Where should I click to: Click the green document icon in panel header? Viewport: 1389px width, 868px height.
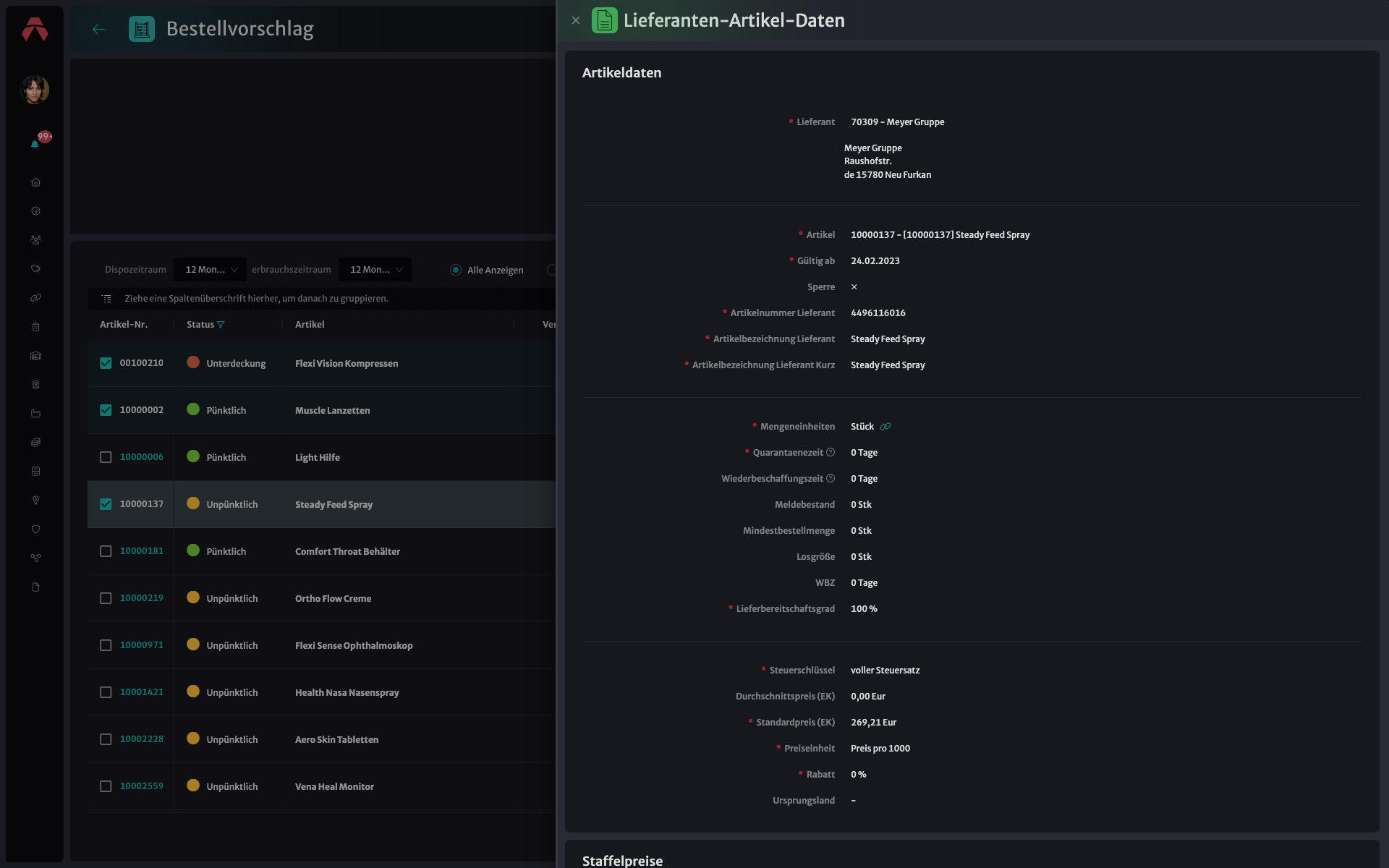(605, 20)
